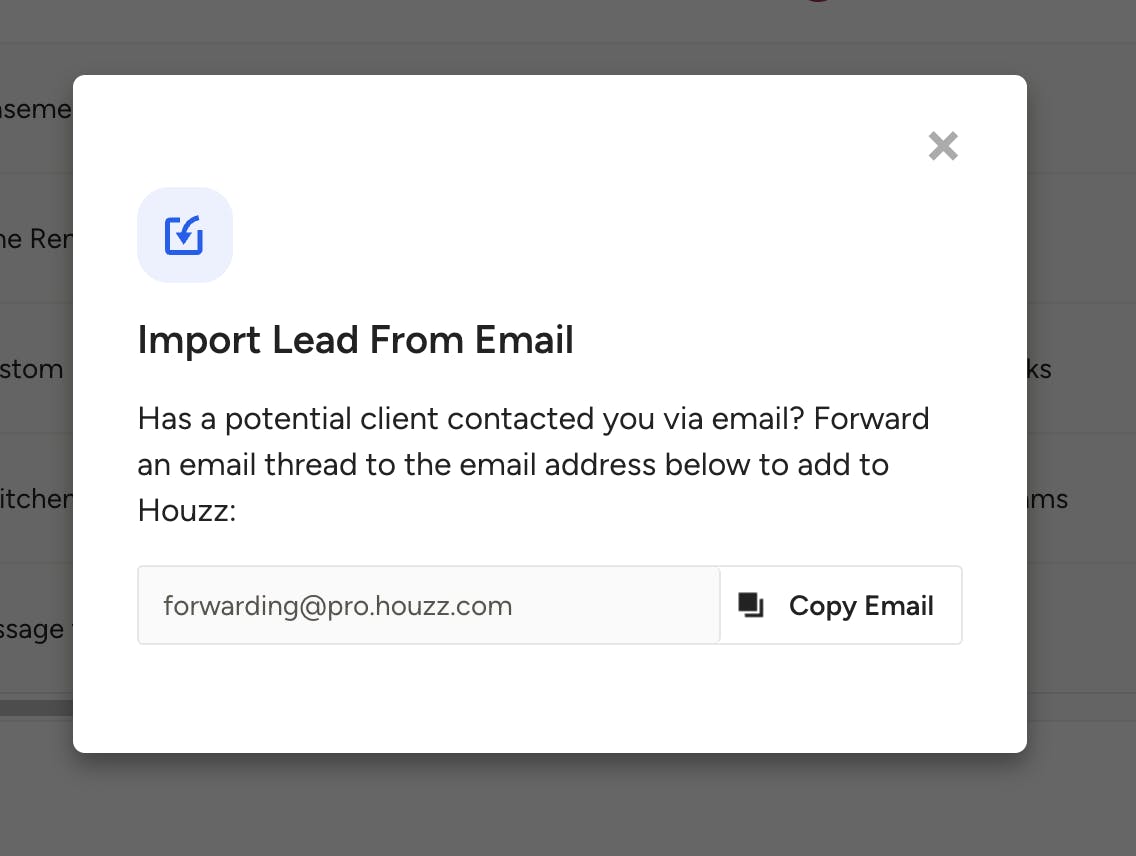Close the Import Lead From Email dialog

[943, 146]
